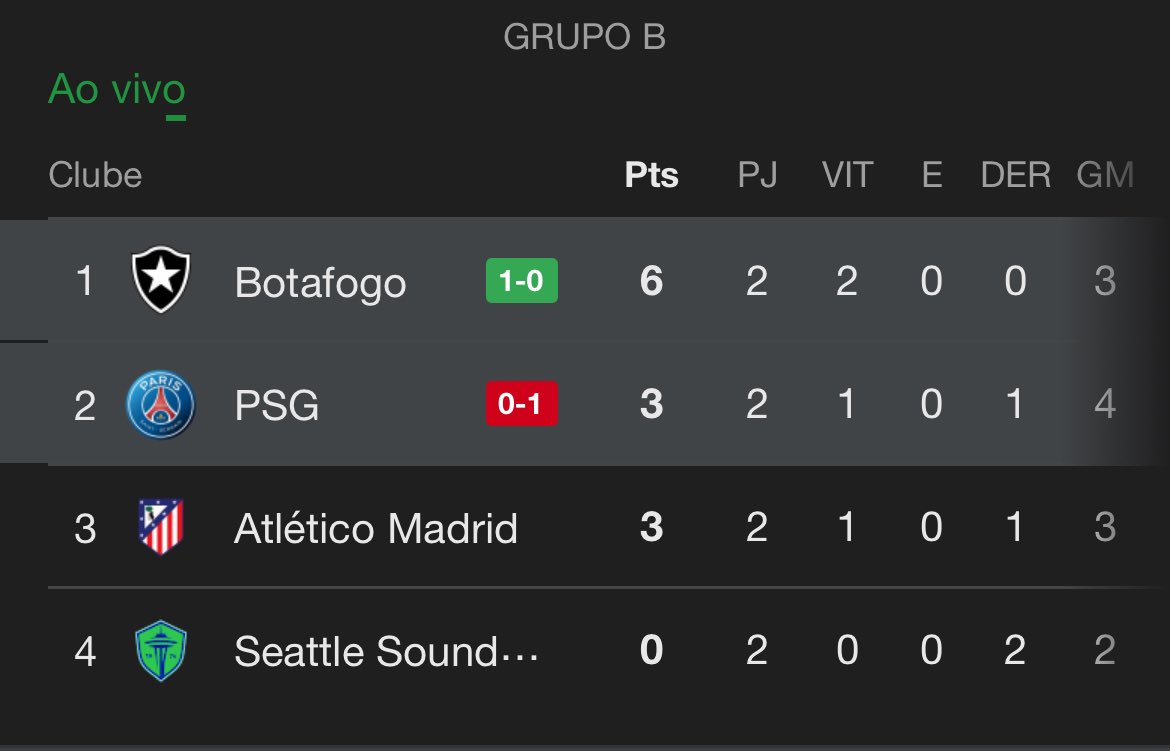Click the Atlético Madrid crest
1170x751 pixels.
point(160,527)
